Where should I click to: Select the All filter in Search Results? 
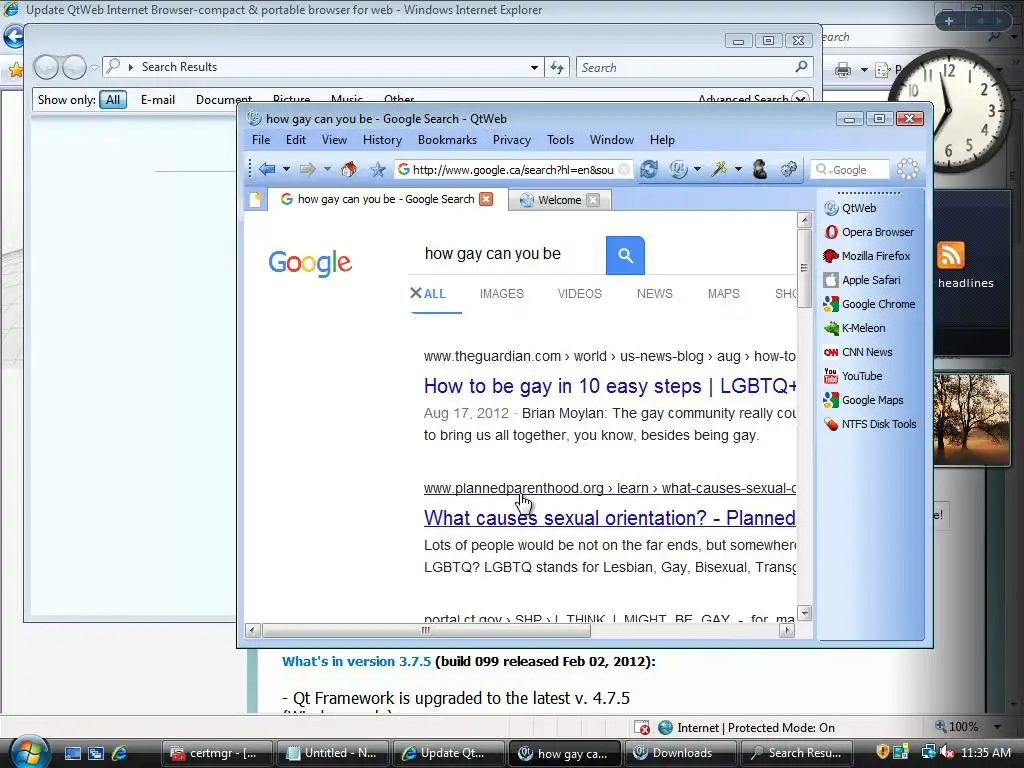click(113, 100)
